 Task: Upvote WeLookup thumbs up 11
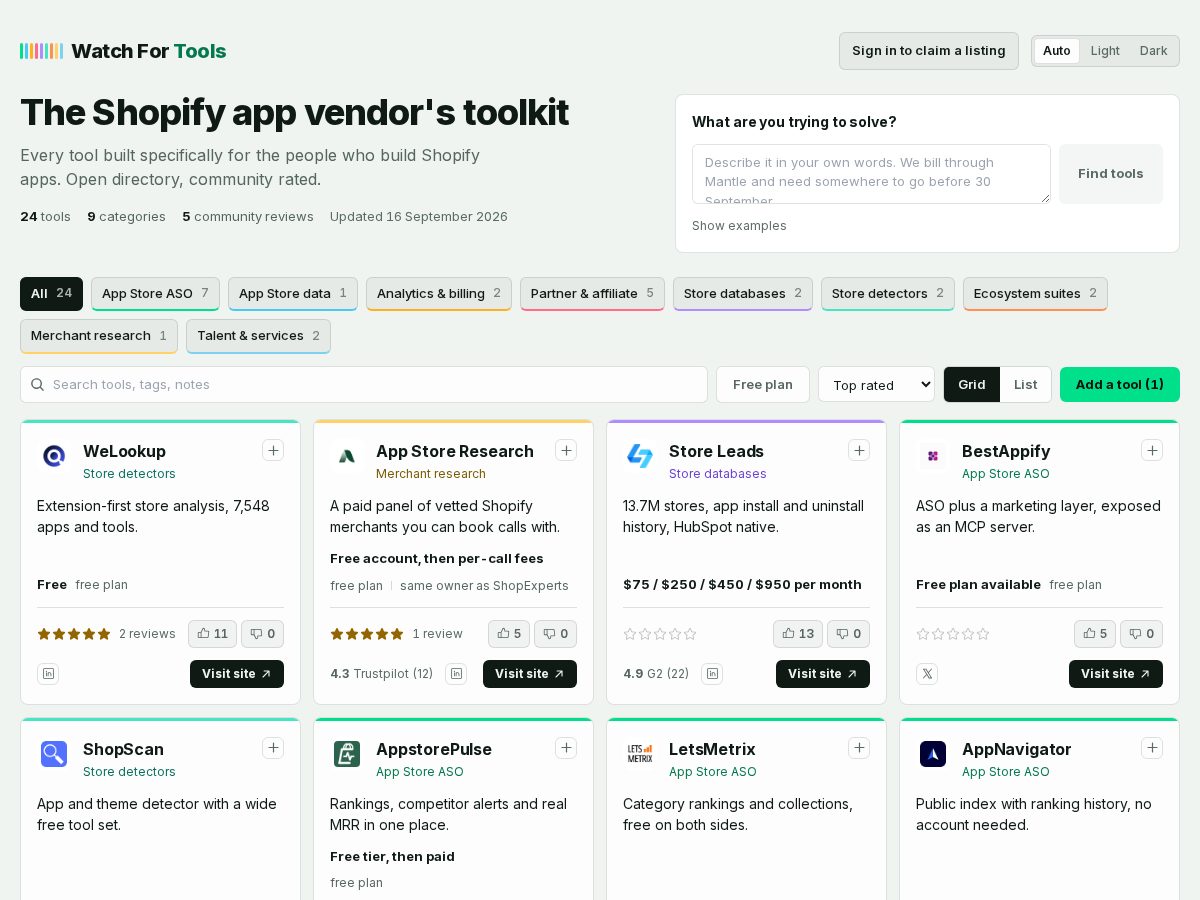point(212,634)
